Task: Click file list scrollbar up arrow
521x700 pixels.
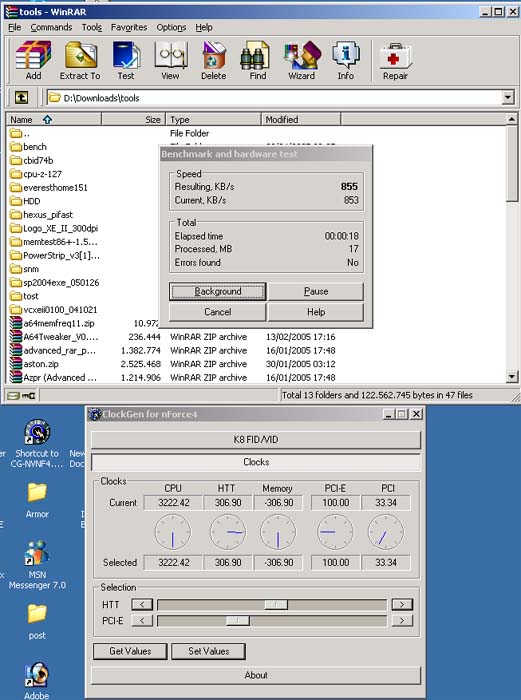Action: point(512,119)
